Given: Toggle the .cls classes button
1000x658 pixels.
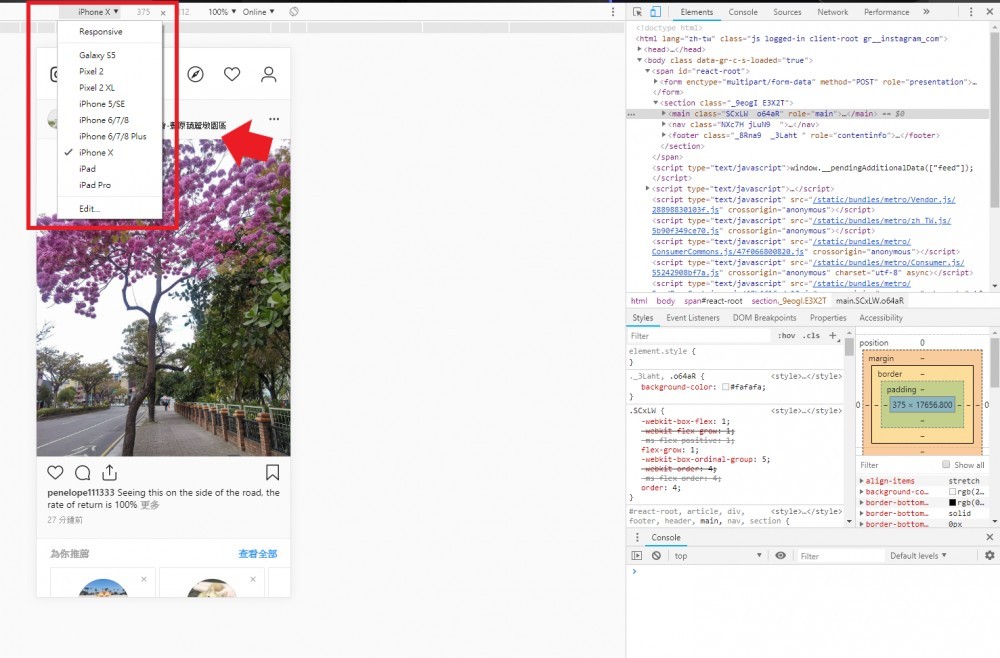Looking at the screenshot, I should point(811,335).
